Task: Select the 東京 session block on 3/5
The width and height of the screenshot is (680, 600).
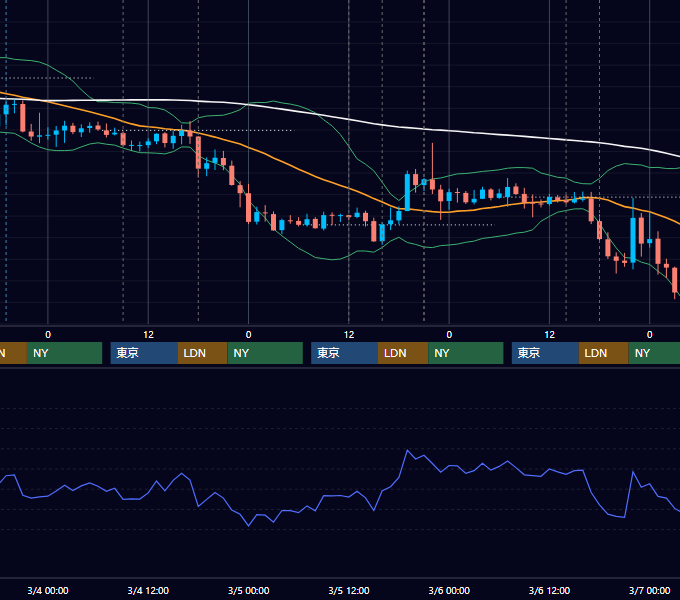Action: pos(344,353)
